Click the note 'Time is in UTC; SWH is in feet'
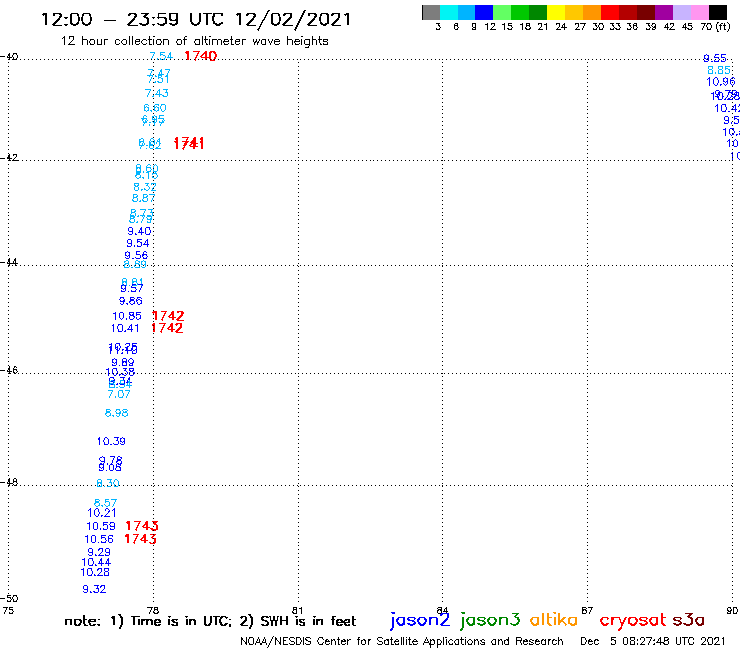The height and width of the screenshot is (650, 740). click(210, 621)
